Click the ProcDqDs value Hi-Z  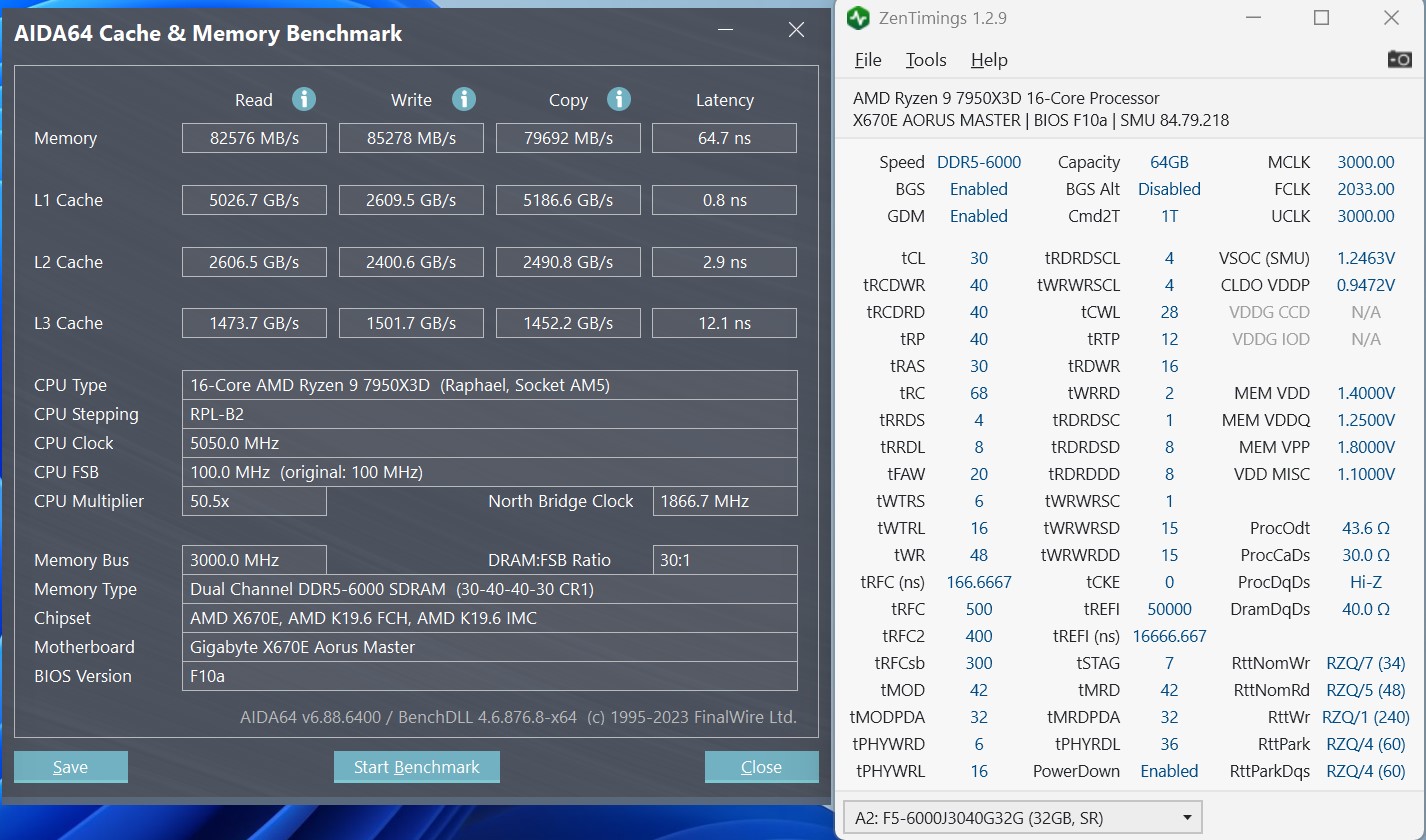click(x=1366, y=582)
